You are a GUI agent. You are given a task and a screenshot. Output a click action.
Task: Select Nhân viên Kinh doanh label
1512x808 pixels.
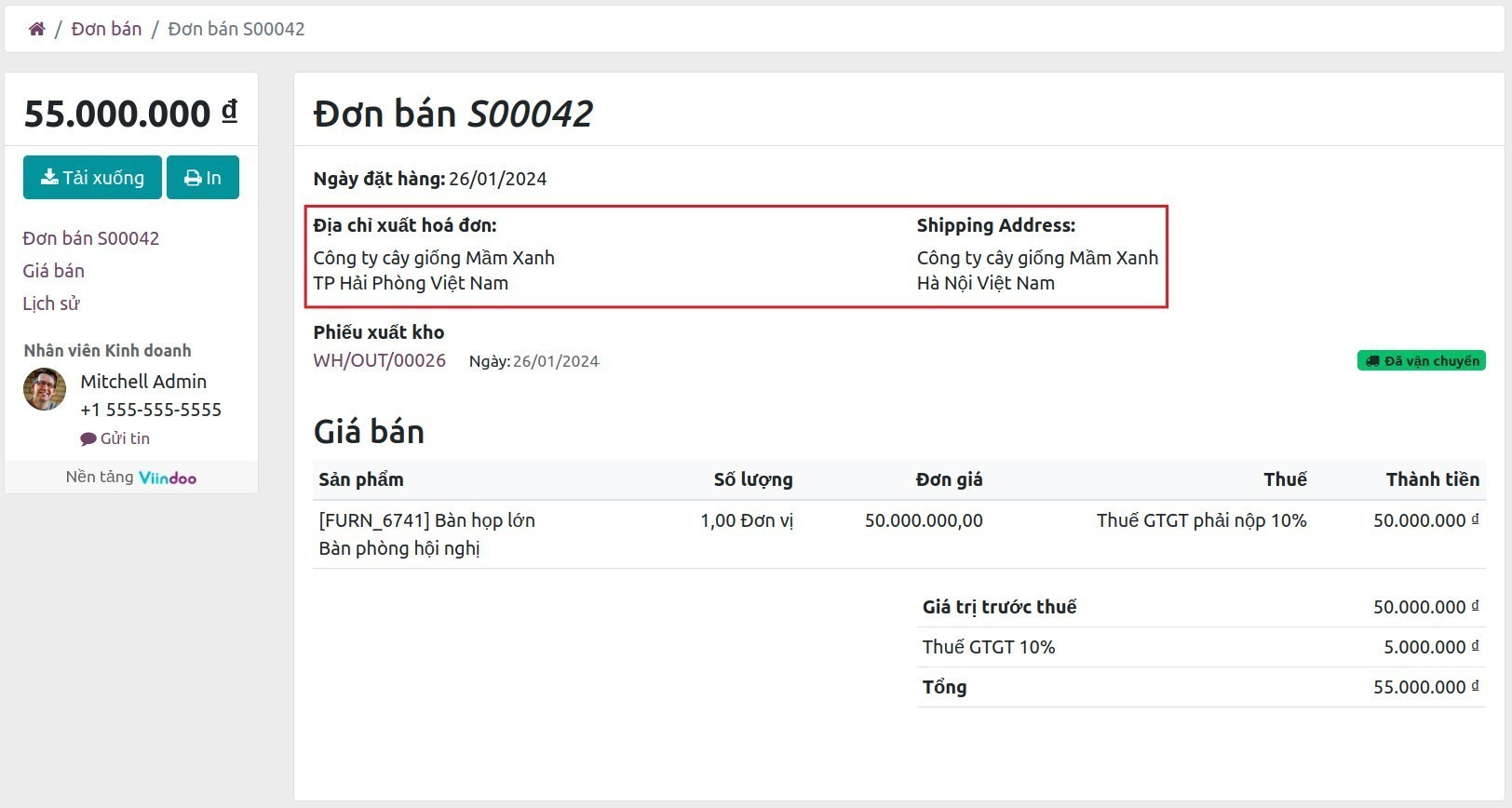107,351
